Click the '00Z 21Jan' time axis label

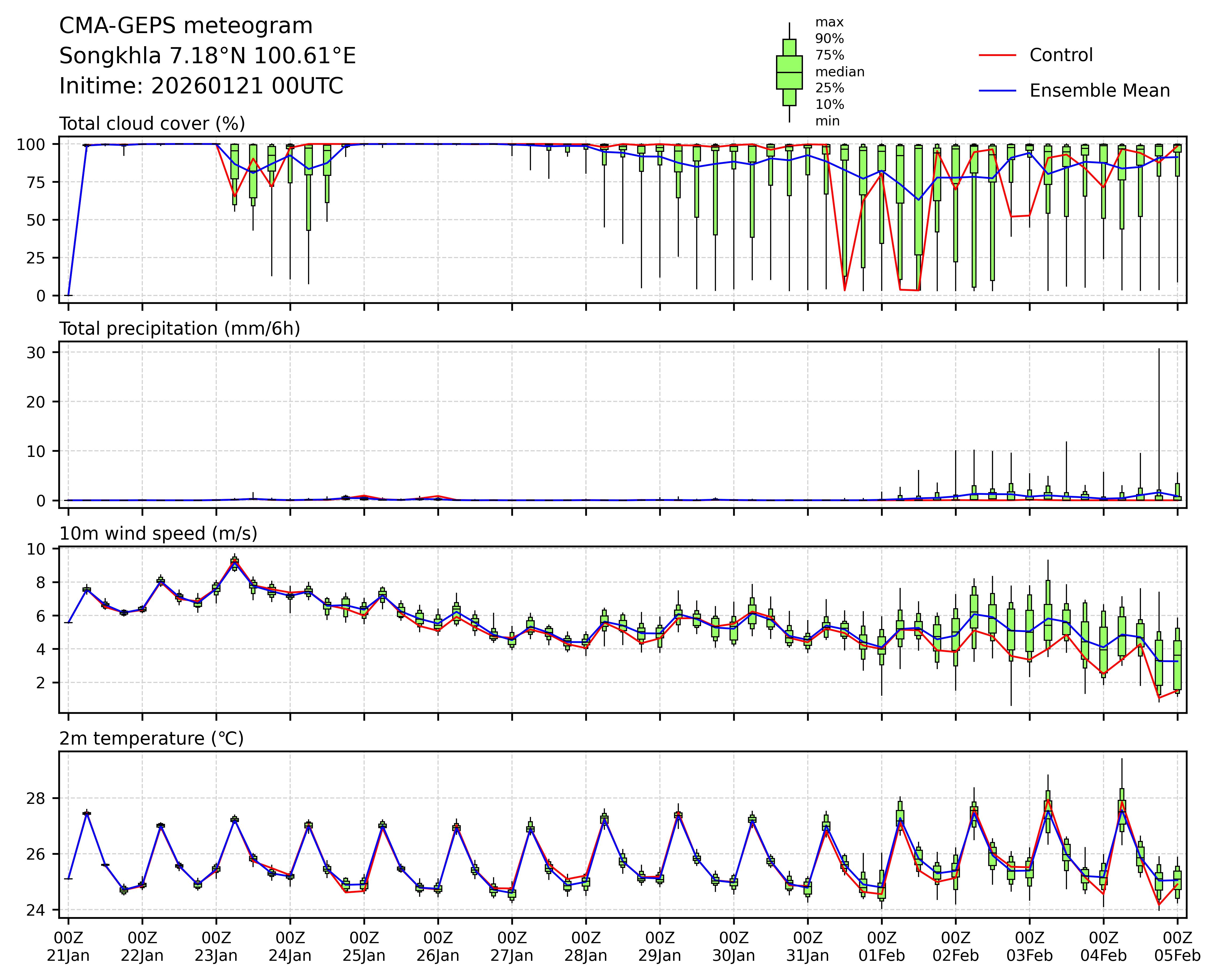click(x=68, y=947)
